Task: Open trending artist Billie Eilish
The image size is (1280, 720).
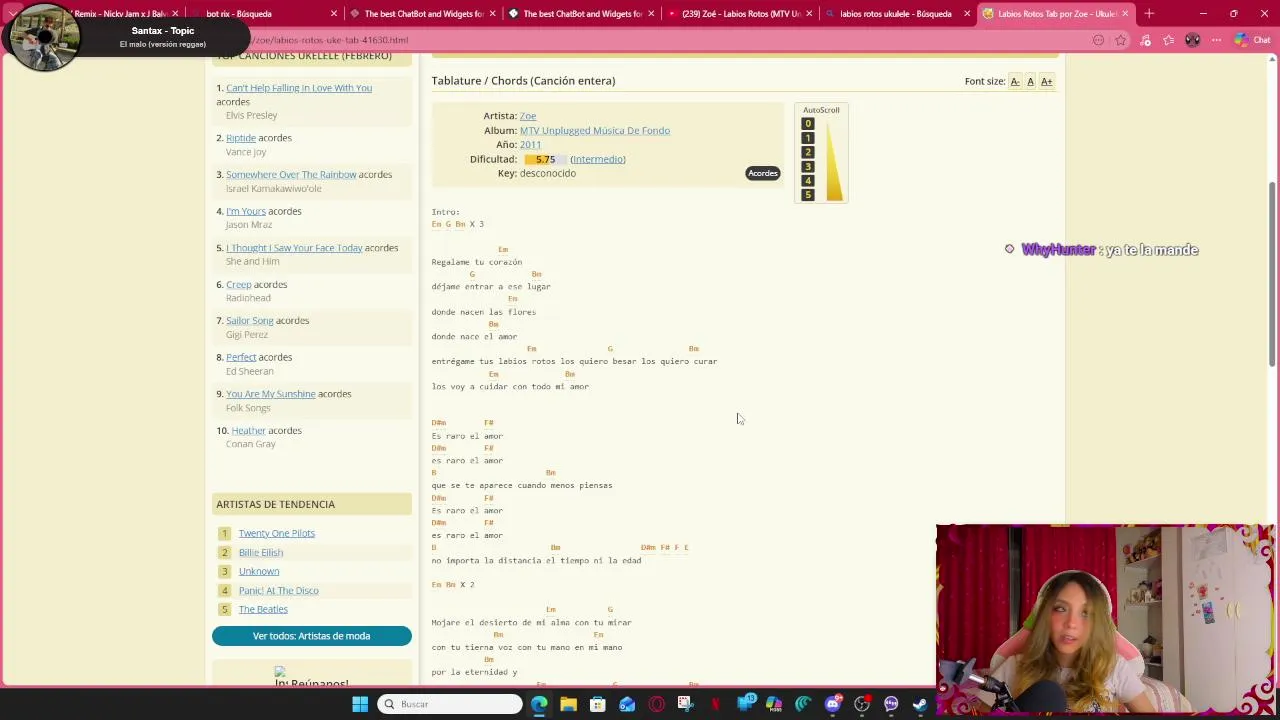Action: tap(261, 552)
